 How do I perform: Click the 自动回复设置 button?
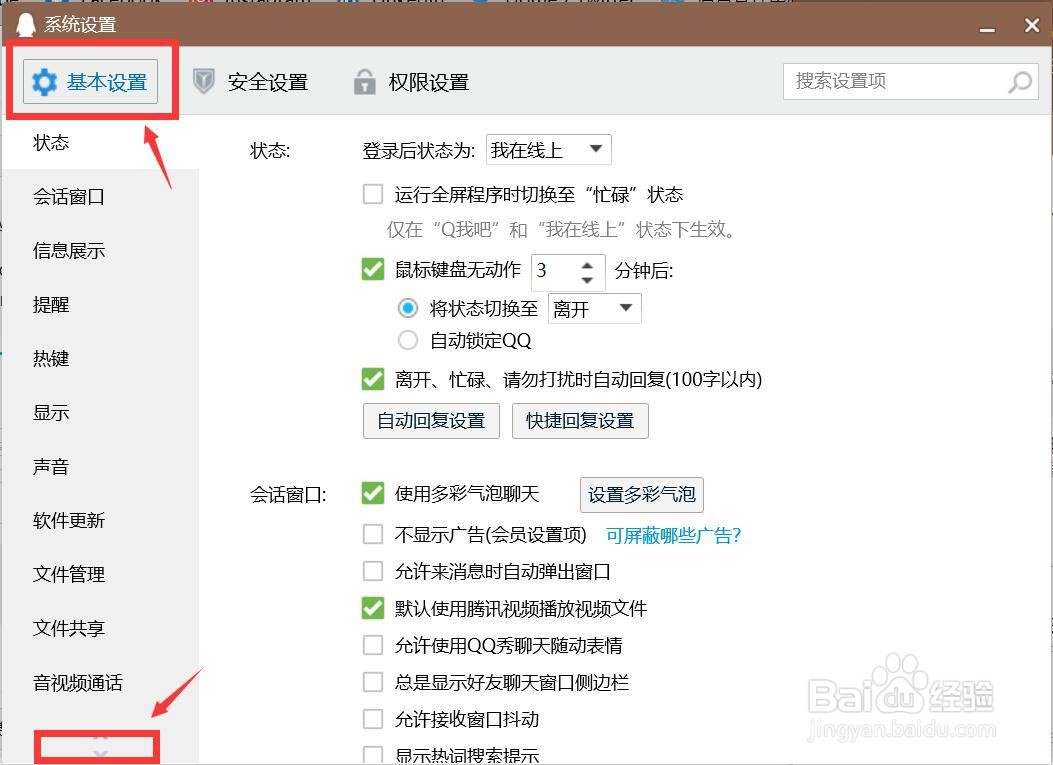[x=431, y=421]
